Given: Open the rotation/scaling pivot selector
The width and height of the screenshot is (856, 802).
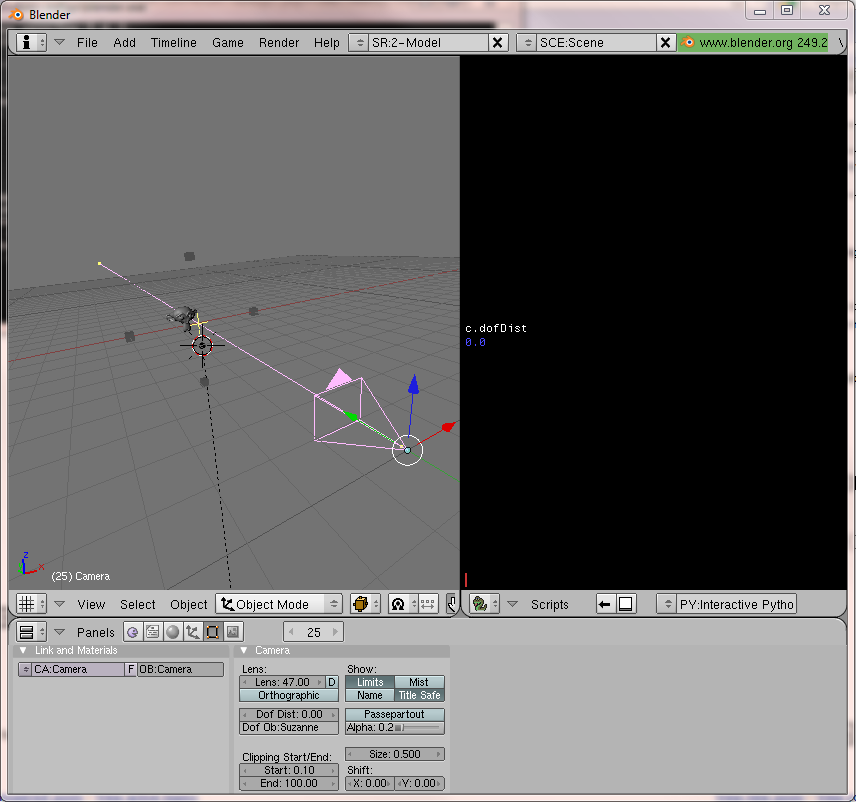Looking at the screenshot, I should 403,604.
